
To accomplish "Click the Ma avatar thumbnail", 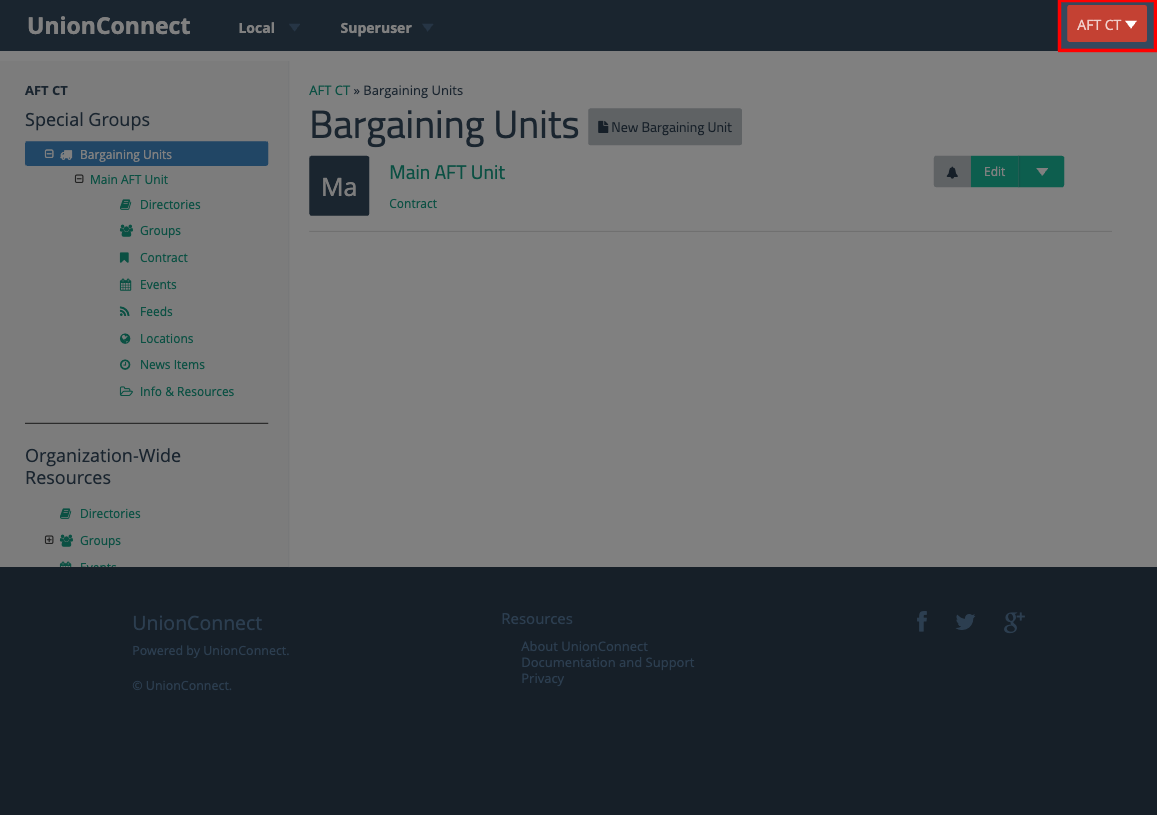I will [339, 185].
